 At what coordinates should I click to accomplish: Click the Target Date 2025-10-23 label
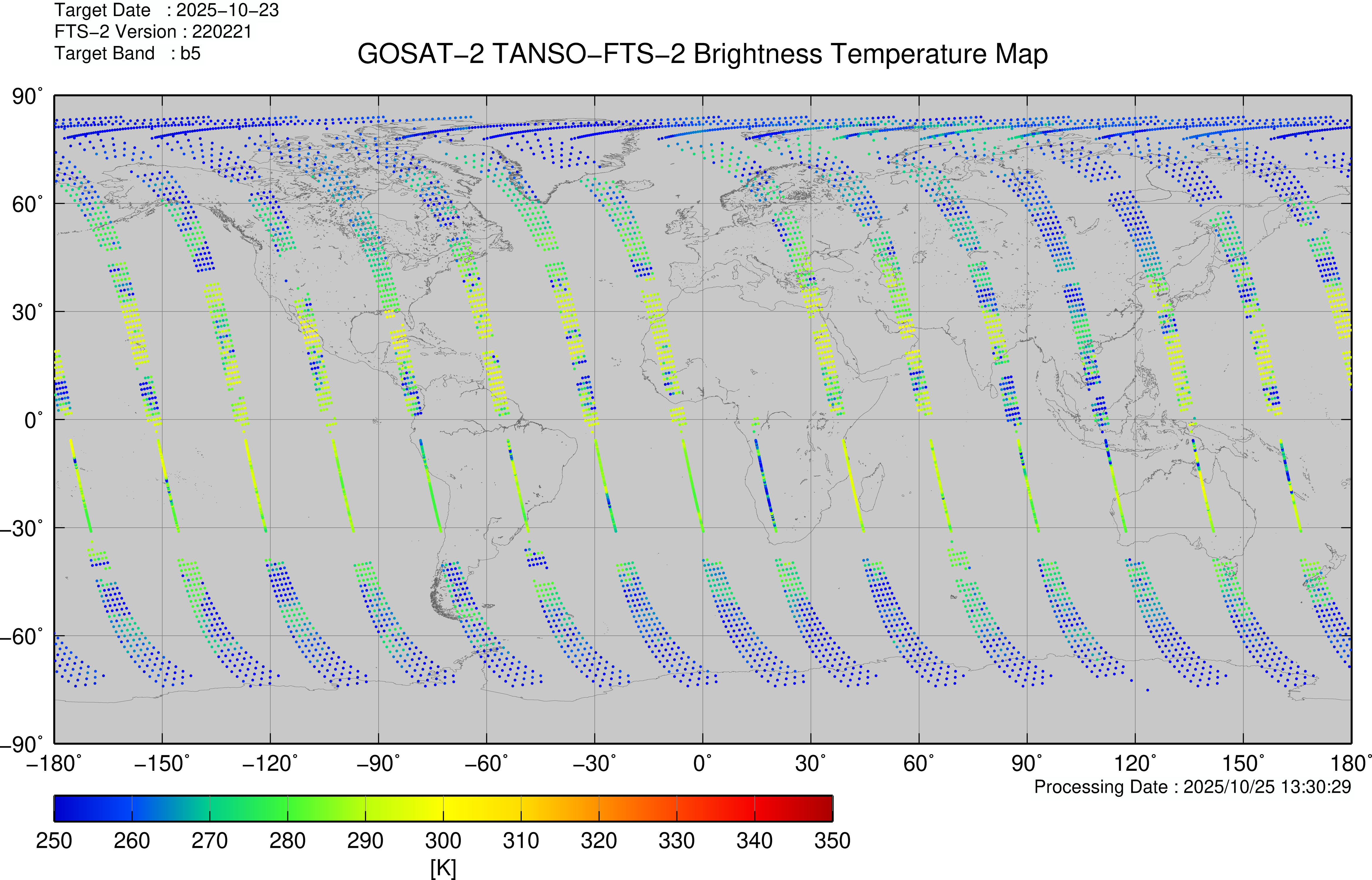(x=166, y=10)
